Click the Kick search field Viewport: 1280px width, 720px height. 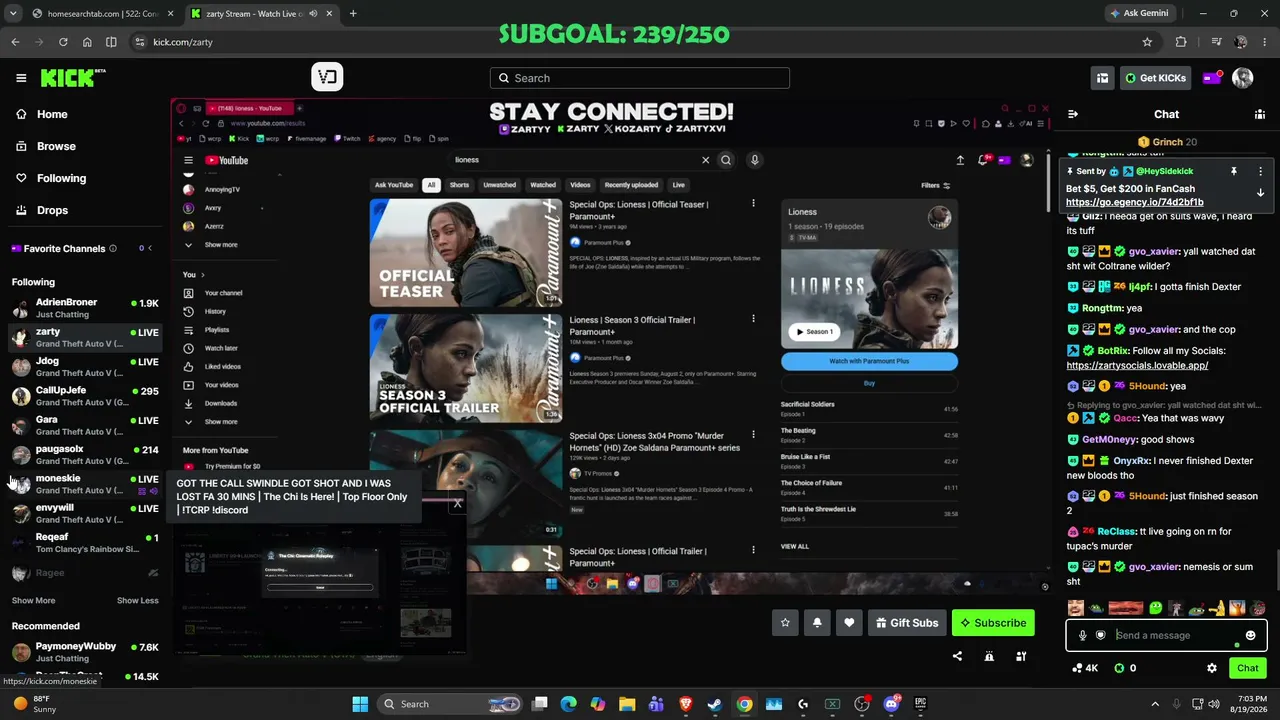[640, 78]
